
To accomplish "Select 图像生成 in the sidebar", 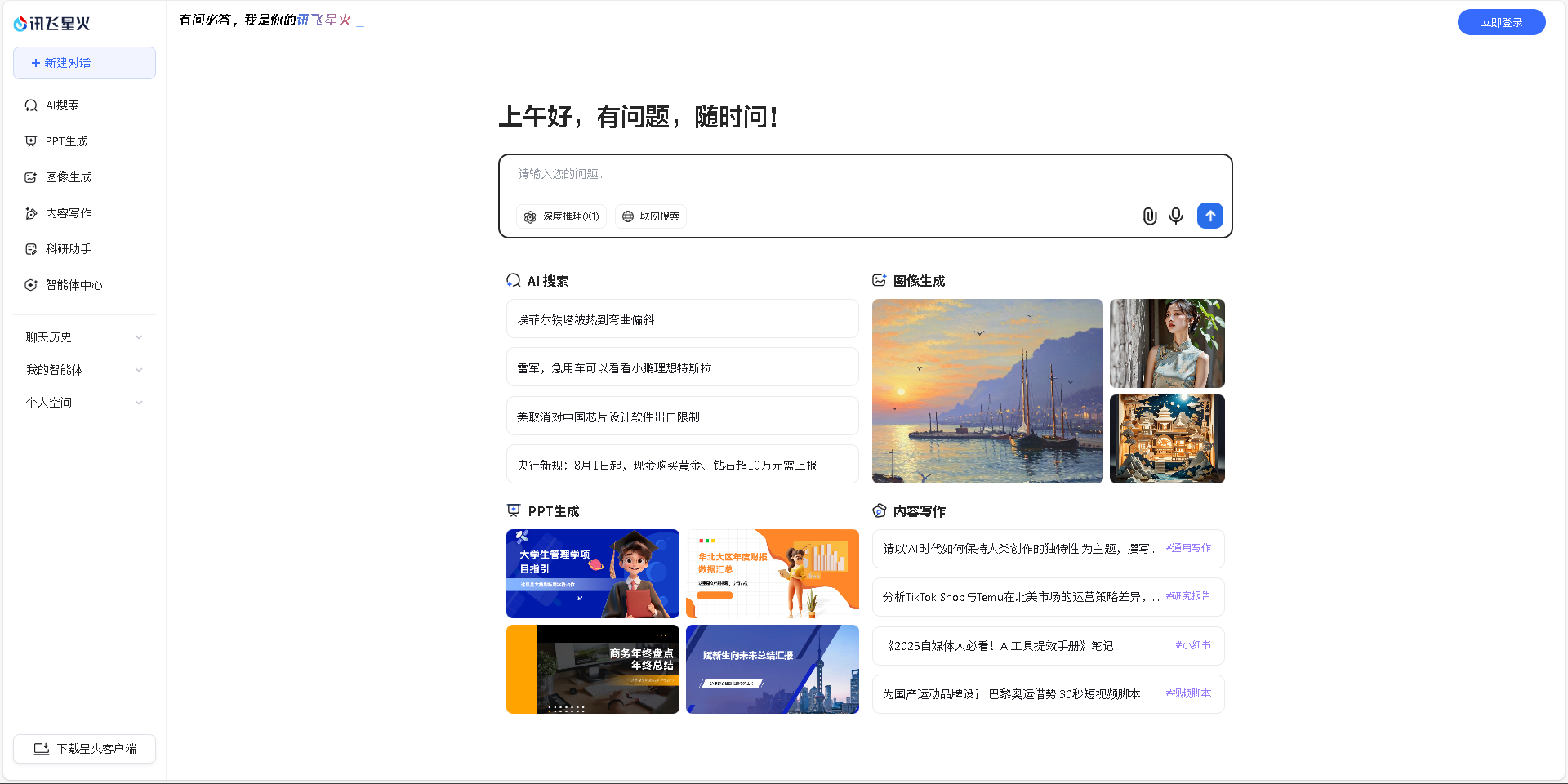I will tap(68, 177).
